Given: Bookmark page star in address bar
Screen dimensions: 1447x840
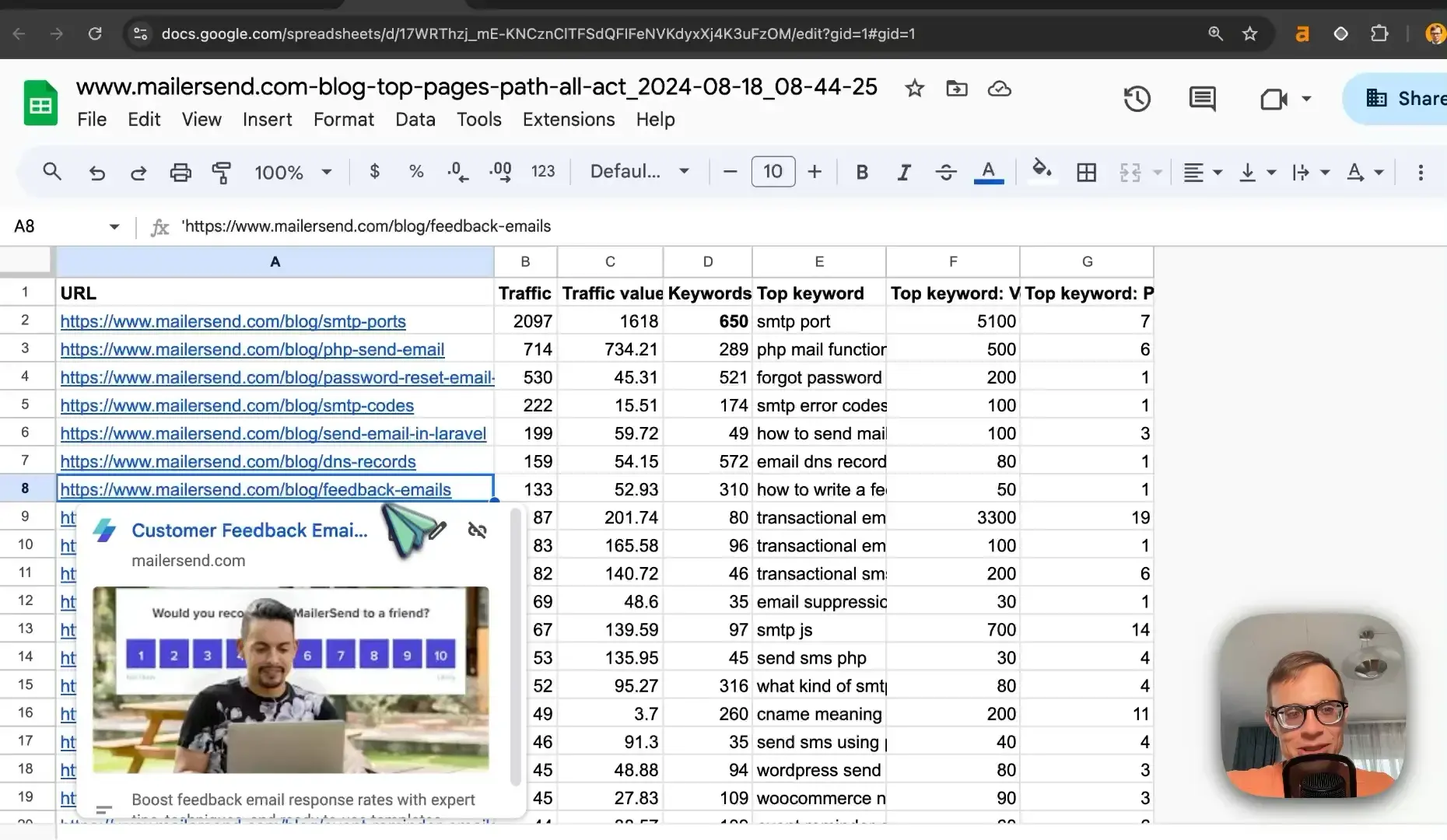Looking at the screenshot, I should 1250,33.
